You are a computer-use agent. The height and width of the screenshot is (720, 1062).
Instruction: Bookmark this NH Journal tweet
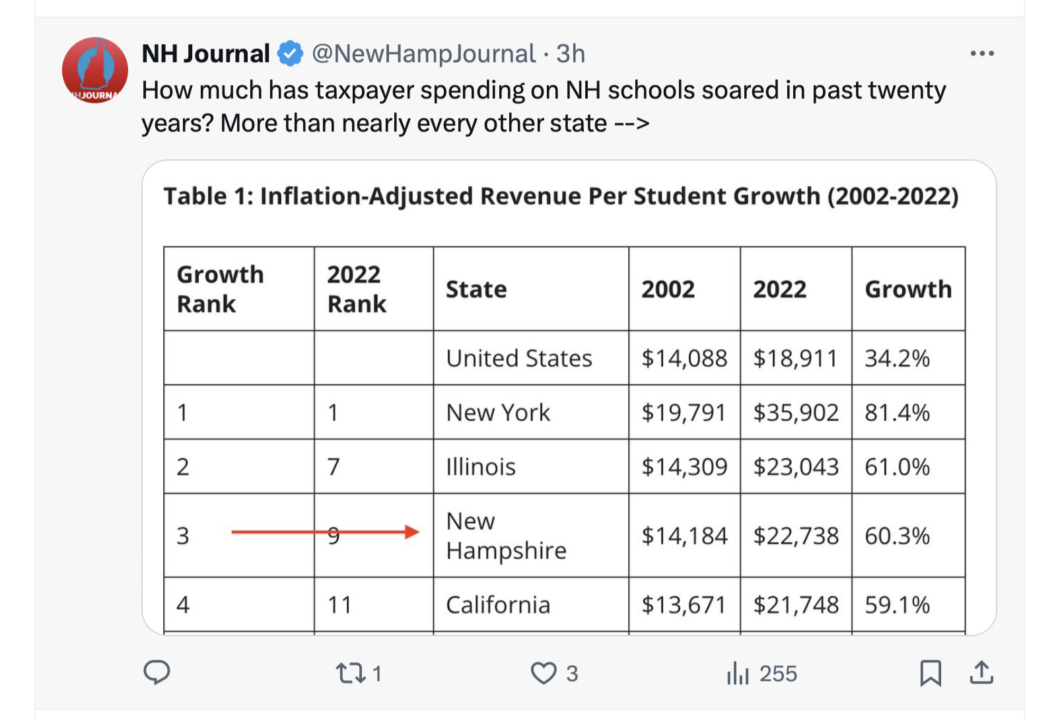930,674
